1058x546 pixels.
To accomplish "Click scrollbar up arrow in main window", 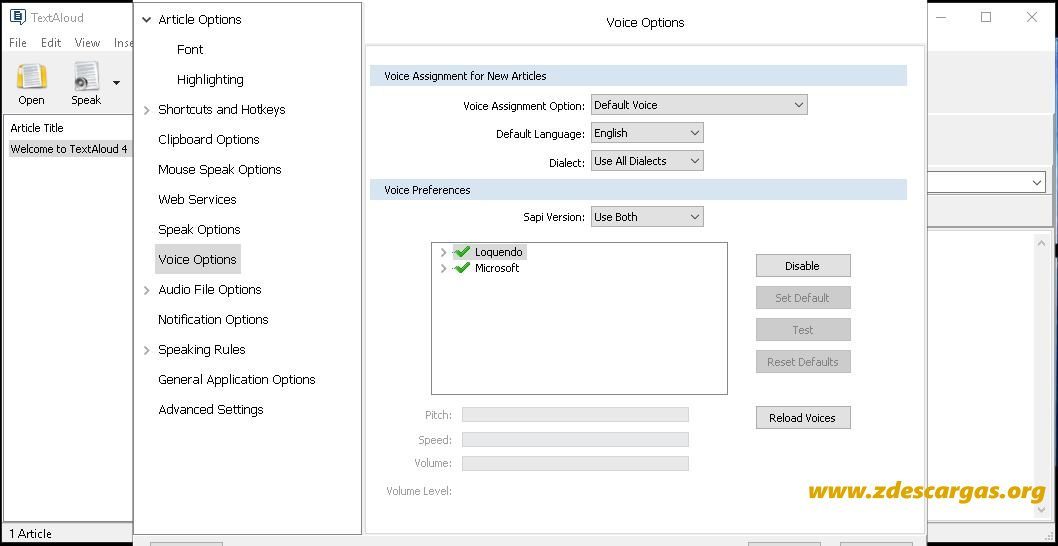I will 1040,244.
